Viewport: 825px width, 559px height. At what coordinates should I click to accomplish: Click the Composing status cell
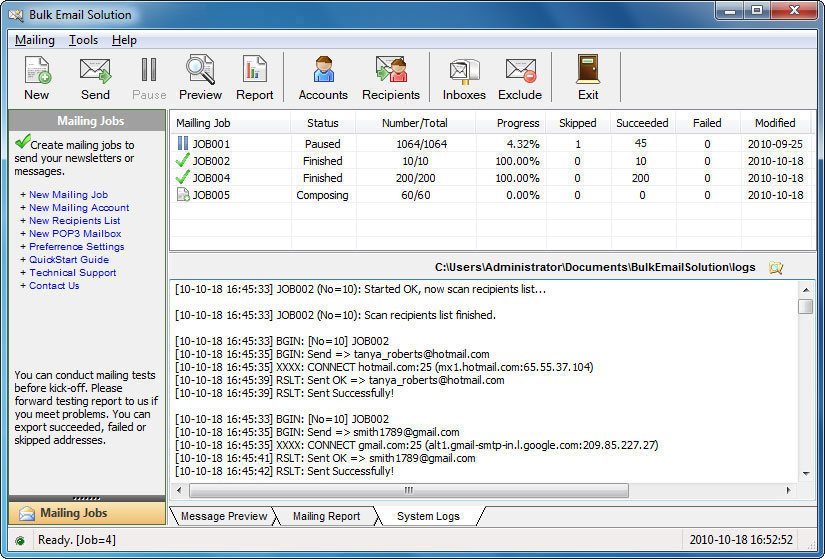[322, 195]
